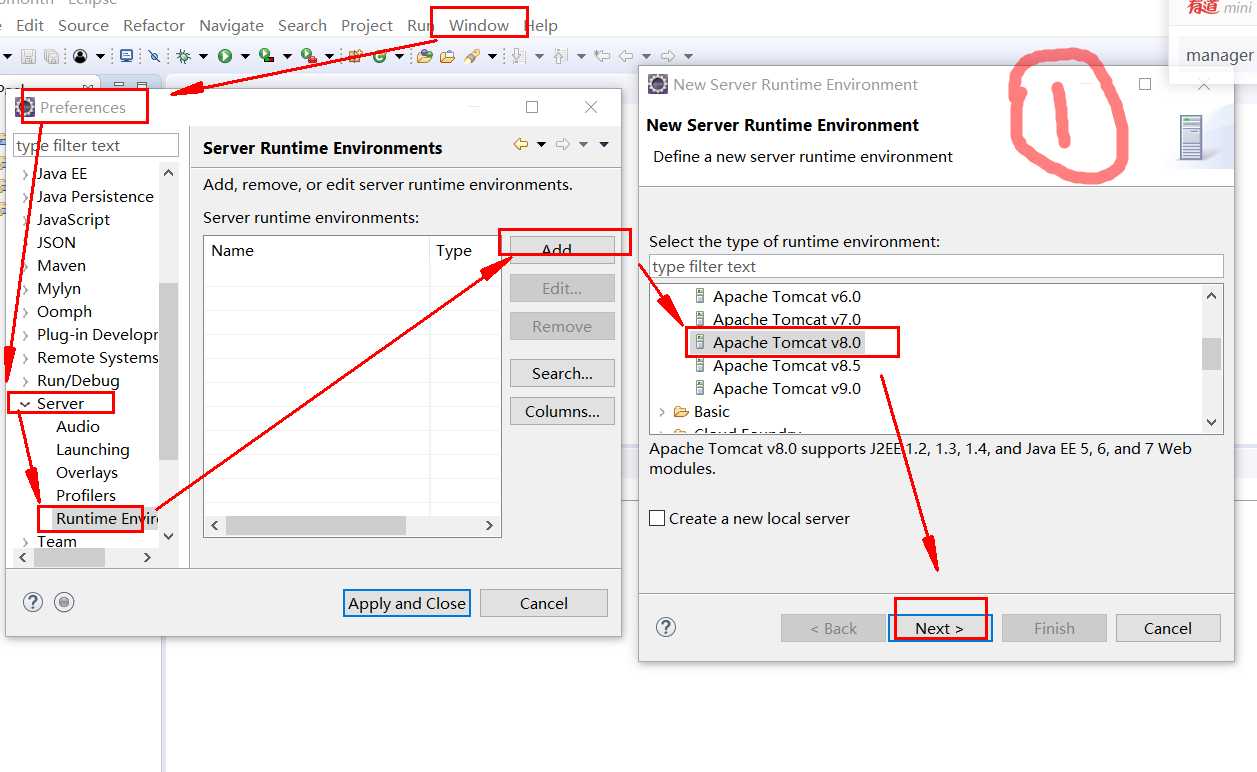1257x772 pixels.
Task: Click the New Java Class green icon
Action: [x=380, y=56]
